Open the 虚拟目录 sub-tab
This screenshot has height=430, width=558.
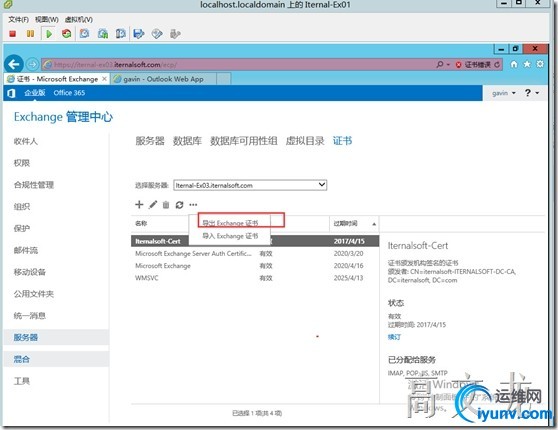305,141
